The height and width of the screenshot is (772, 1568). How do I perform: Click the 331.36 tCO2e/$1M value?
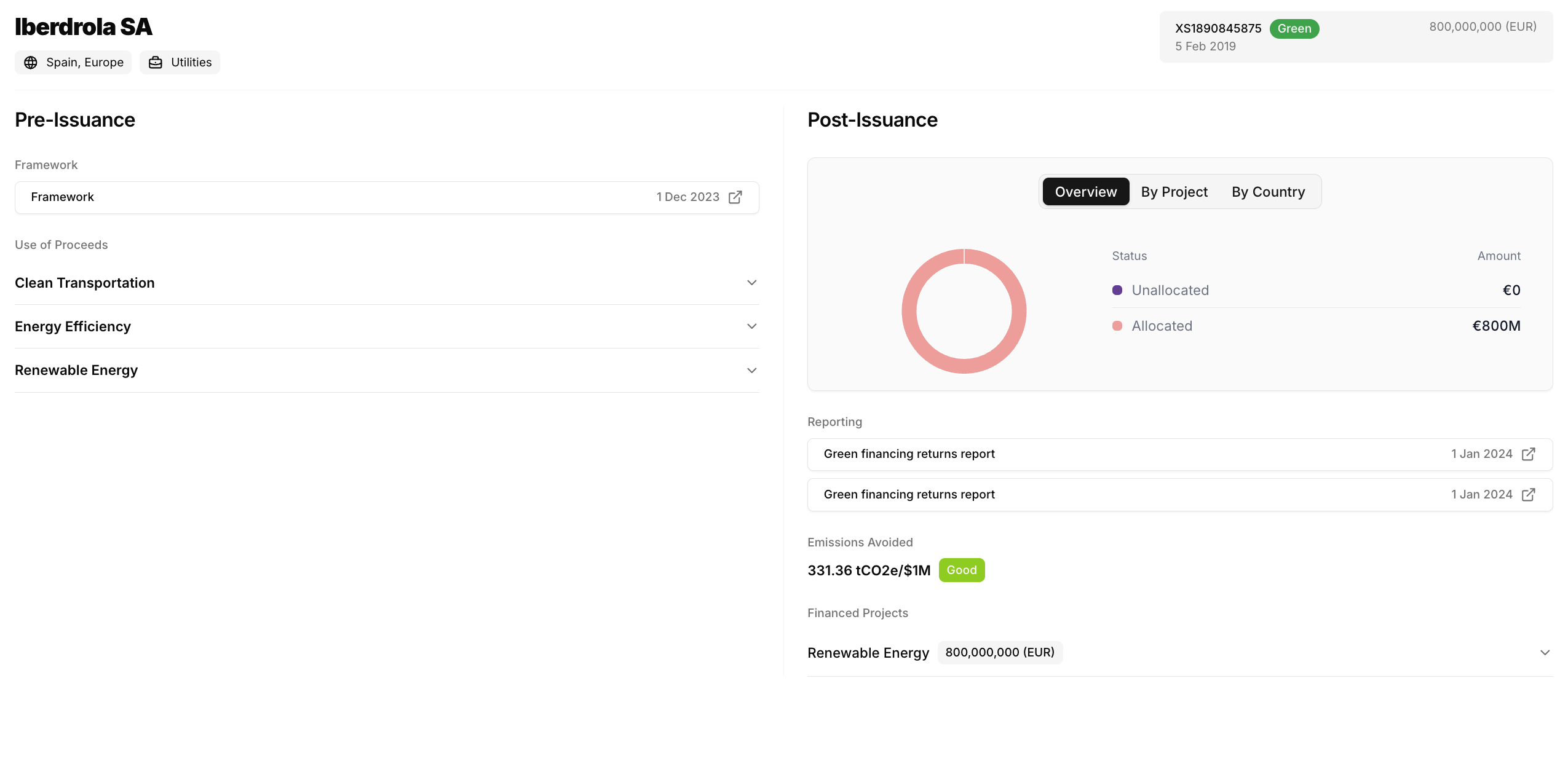[x=868, y=570]
